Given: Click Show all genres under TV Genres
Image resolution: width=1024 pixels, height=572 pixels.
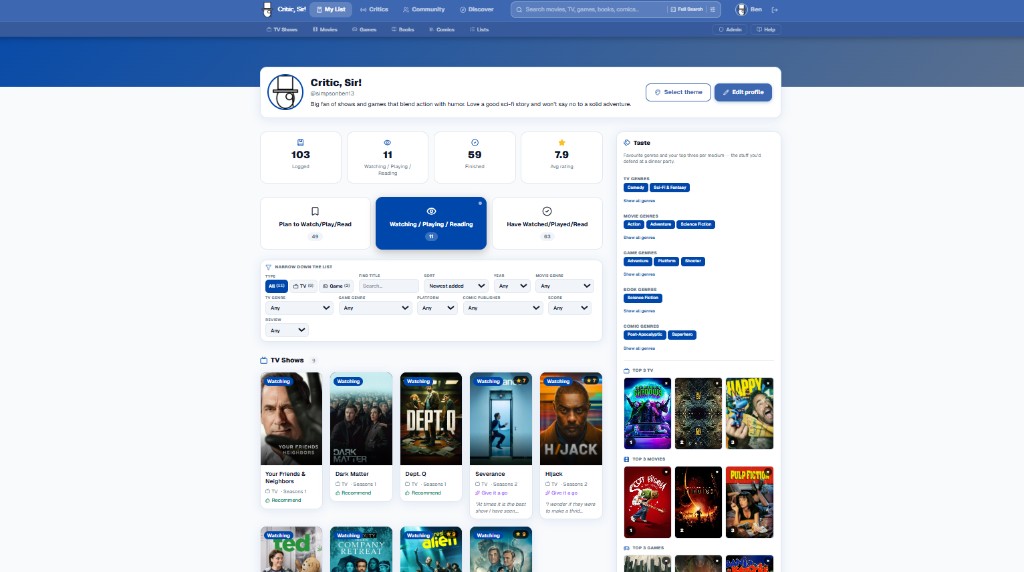Looking at the screenshot, I should (639, 201).
